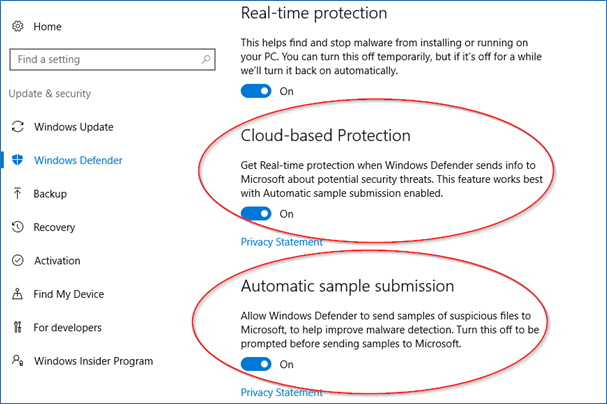Click the Windows Insider Program person icon
607x404 pixels.
tap(17, 361)
